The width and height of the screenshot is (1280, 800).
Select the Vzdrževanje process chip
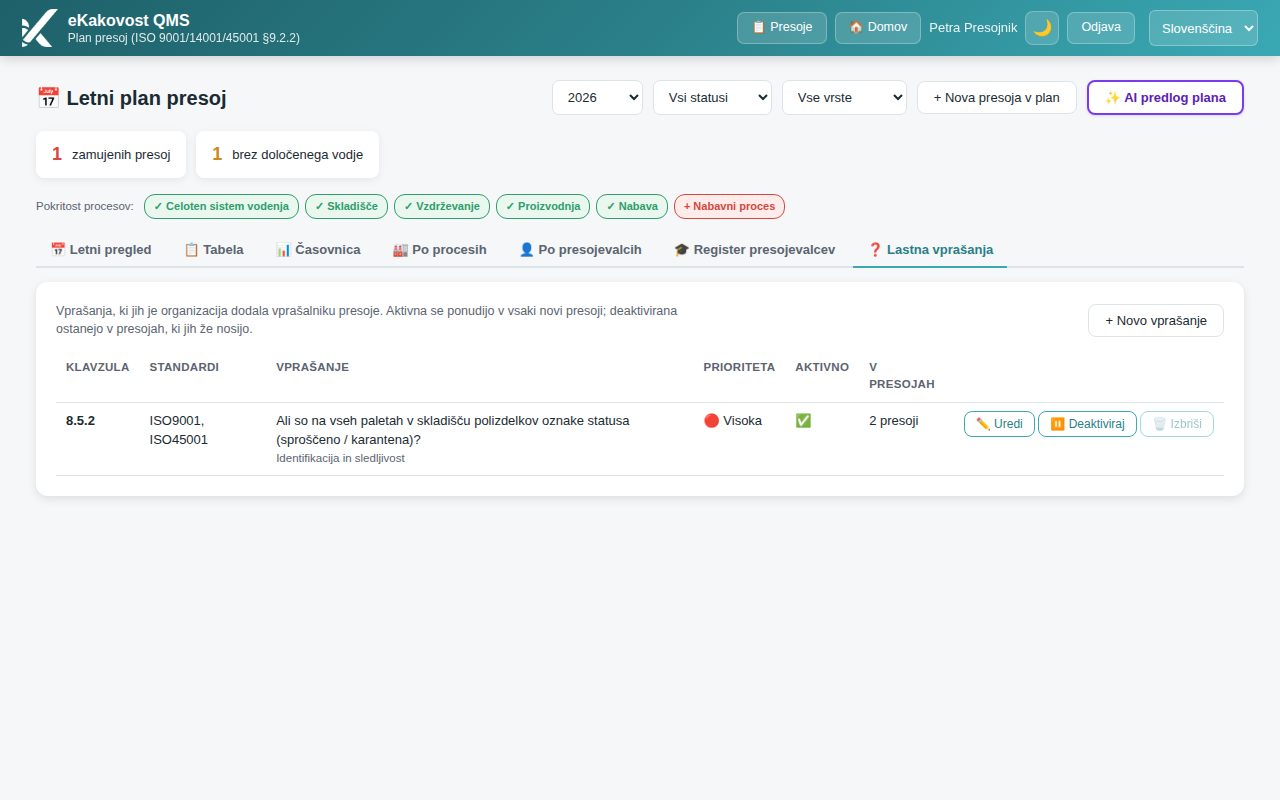point(442,206)
